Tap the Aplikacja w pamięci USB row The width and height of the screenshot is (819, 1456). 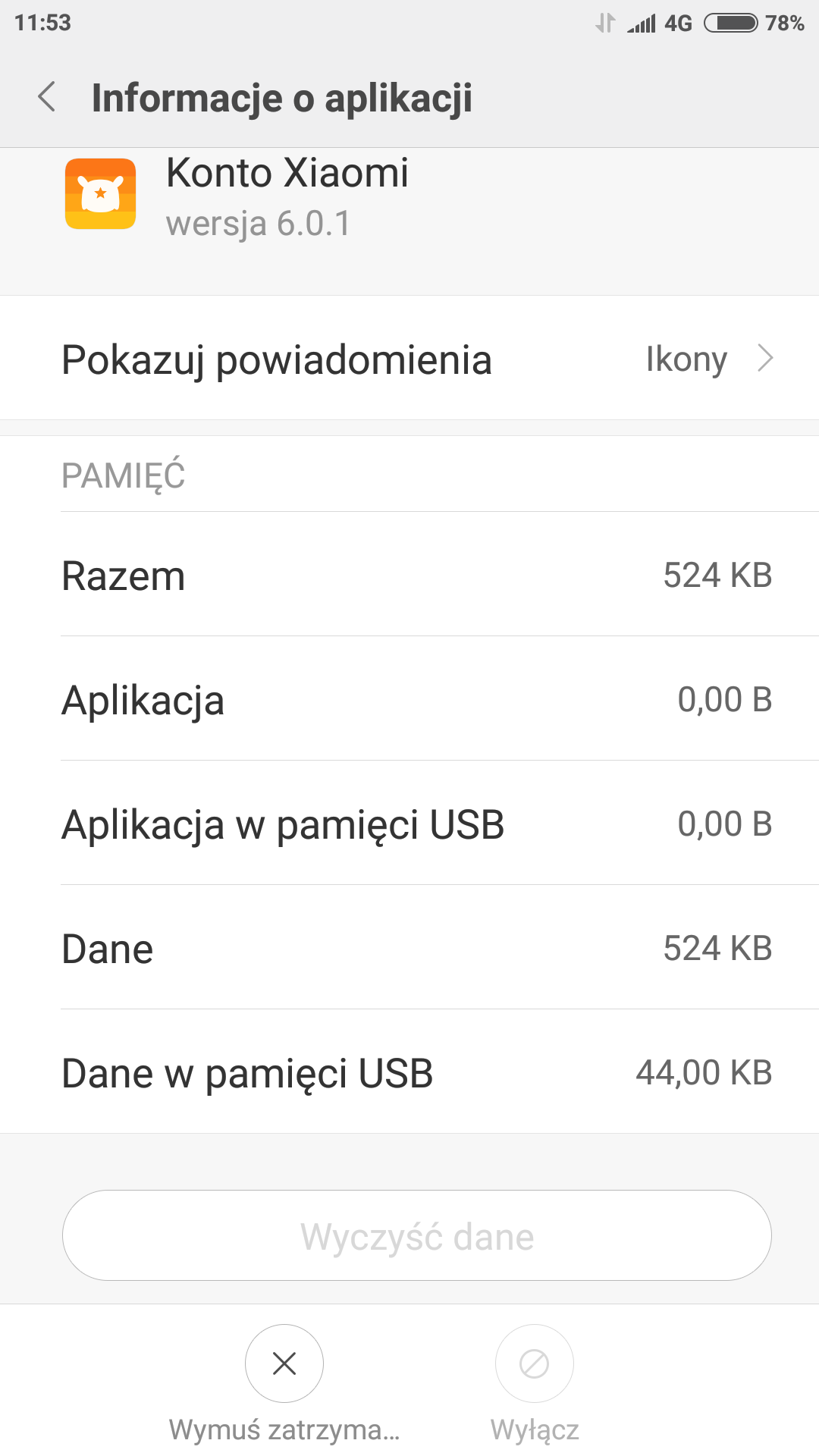(409, 824)
